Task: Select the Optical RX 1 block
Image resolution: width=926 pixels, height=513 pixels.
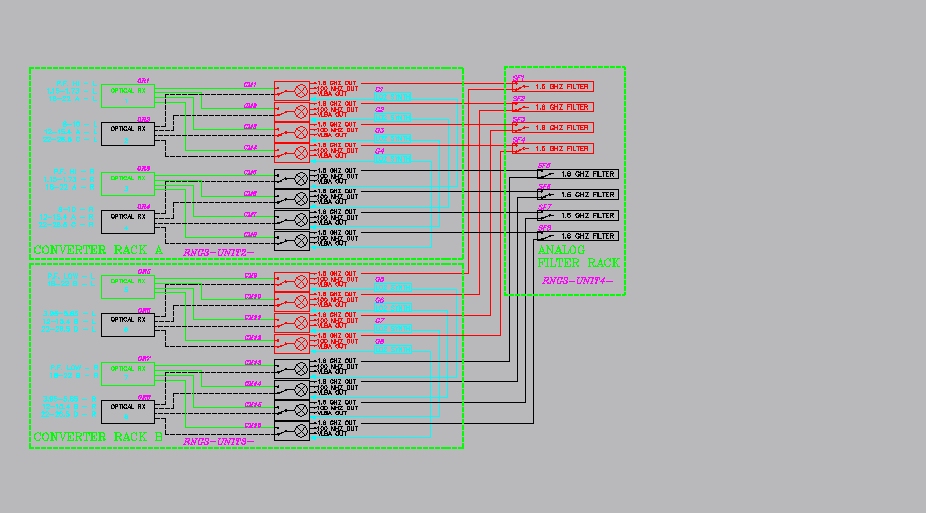Action: (x=128, y=96)
